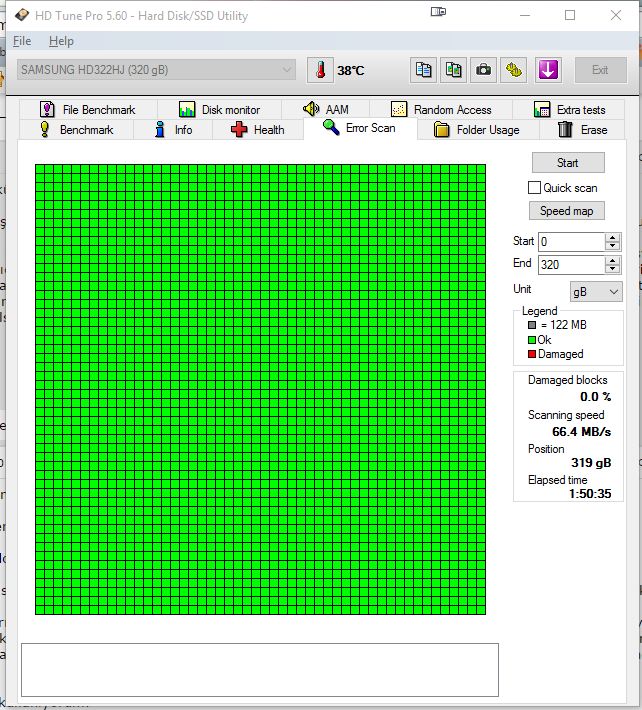
Task: Click the 0.0 % damaged blocks value
Action: point(595,397)
